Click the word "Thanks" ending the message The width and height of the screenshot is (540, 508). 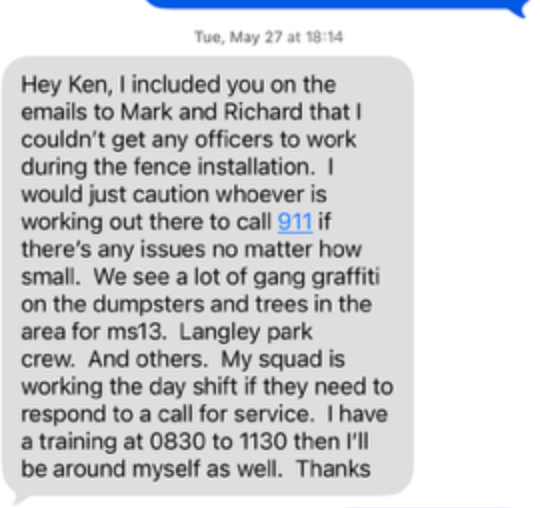click(x=333, y=469)
